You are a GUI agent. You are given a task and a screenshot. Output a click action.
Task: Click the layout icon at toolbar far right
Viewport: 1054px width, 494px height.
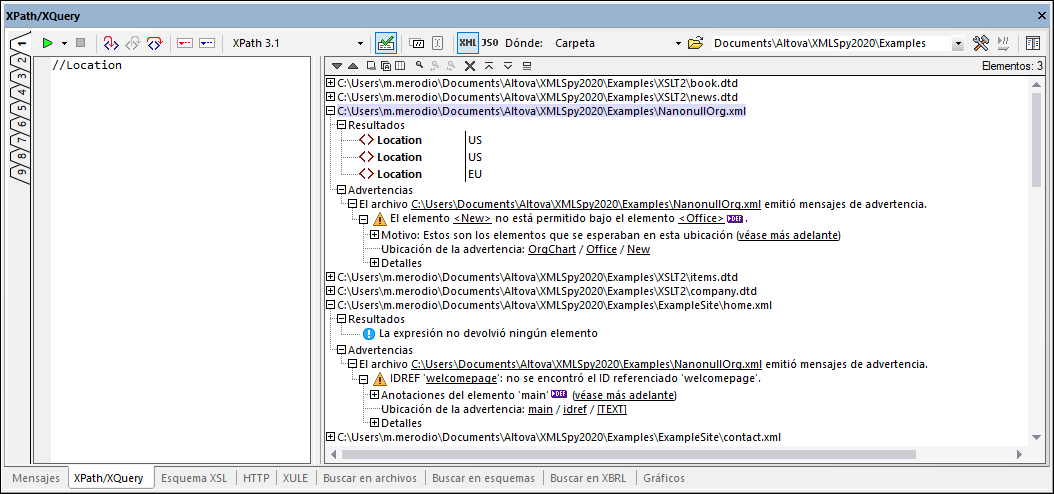(1032, 44)
